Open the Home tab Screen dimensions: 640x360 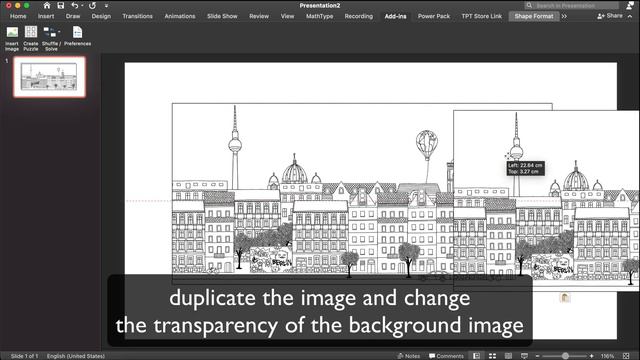tap(18, 16)
